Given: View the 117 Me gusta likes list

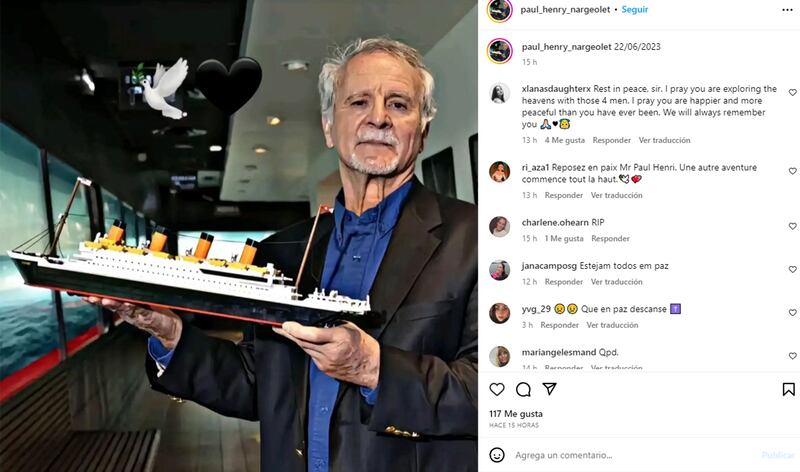Looking at the screenshot, I should [516, 414].
